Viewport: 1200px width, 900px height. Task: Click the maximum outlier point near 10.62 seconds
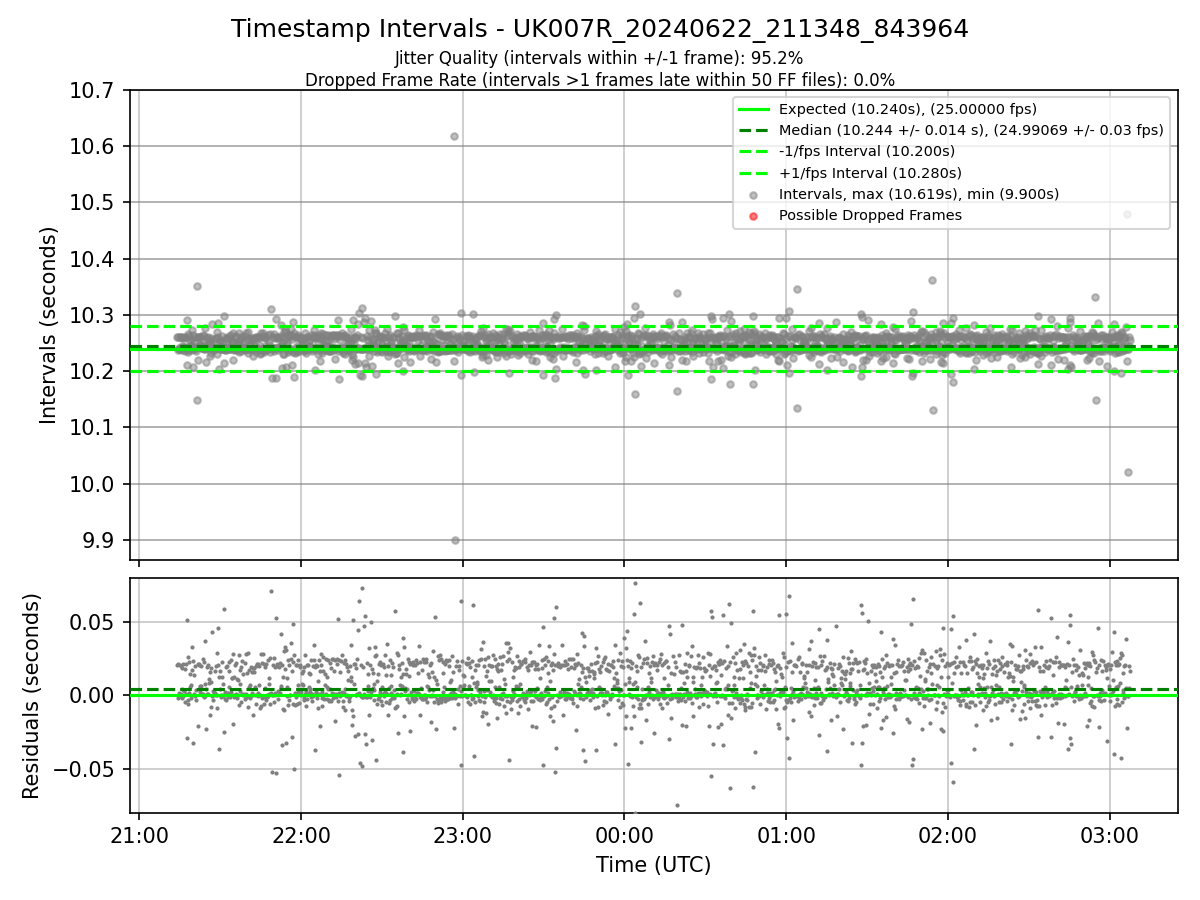click(454, 136)
